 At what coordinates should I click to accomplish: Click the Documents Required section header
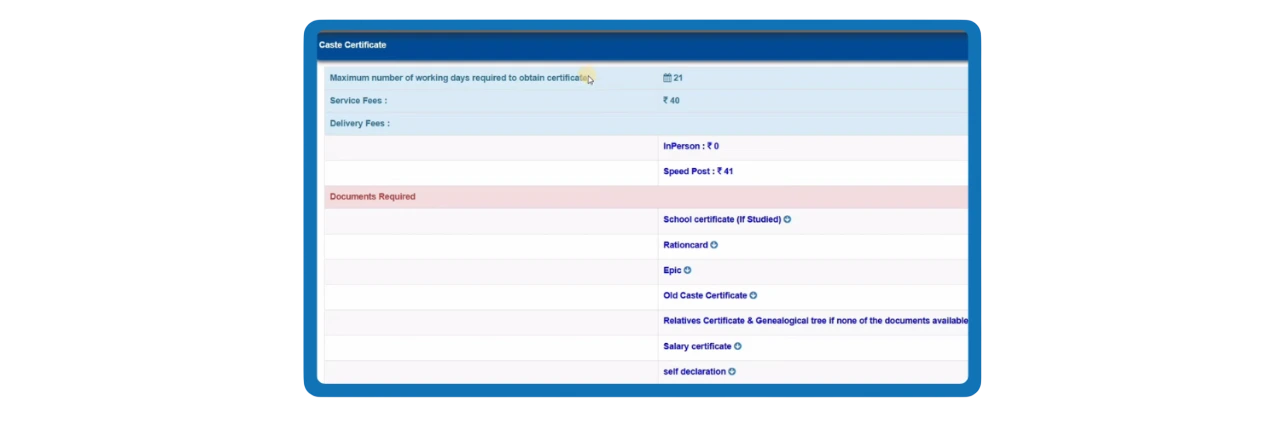click(x=646, y=197)
